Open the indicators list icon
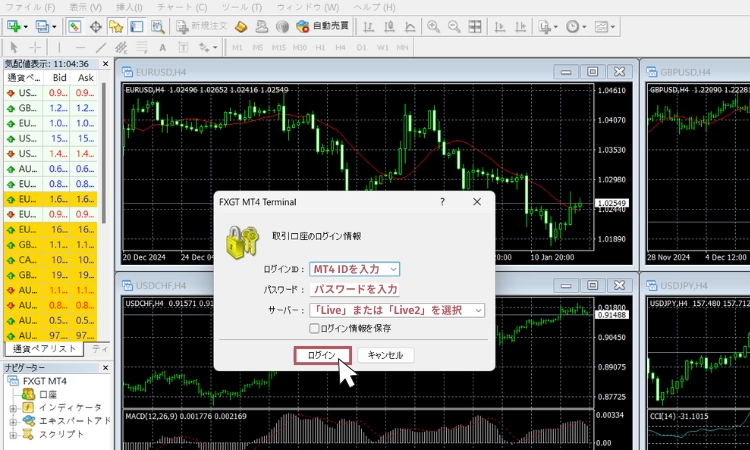 (544, 26)
